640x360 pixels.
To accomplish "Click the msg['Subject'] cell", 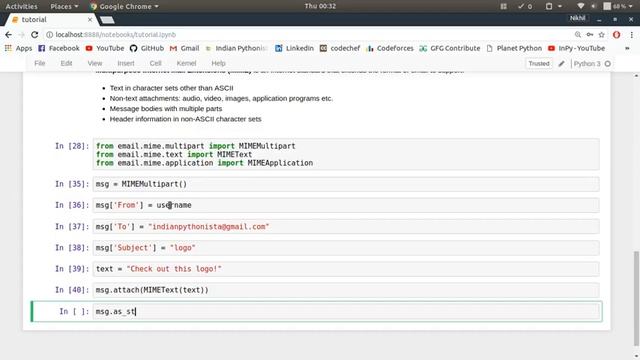I will point(346,248).
